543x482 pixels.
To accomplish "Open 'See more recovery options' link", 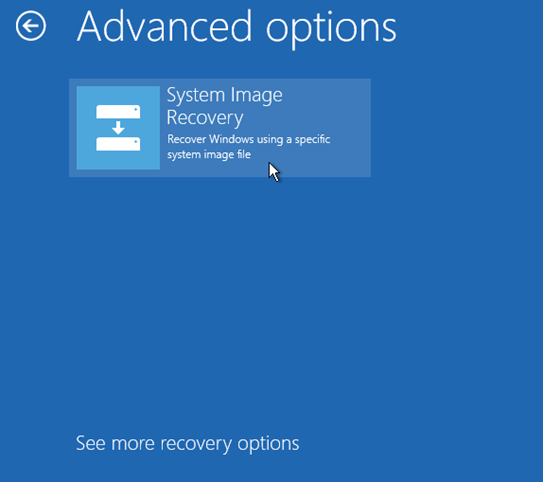I will [187, 444].
